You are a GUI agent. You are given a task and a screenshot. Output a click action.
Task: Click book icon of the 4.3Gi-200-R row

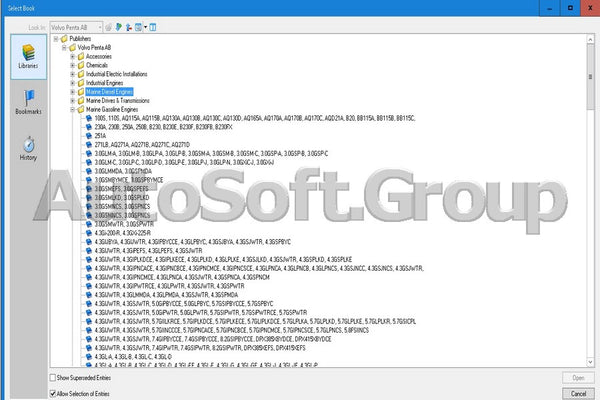(89, 233)
